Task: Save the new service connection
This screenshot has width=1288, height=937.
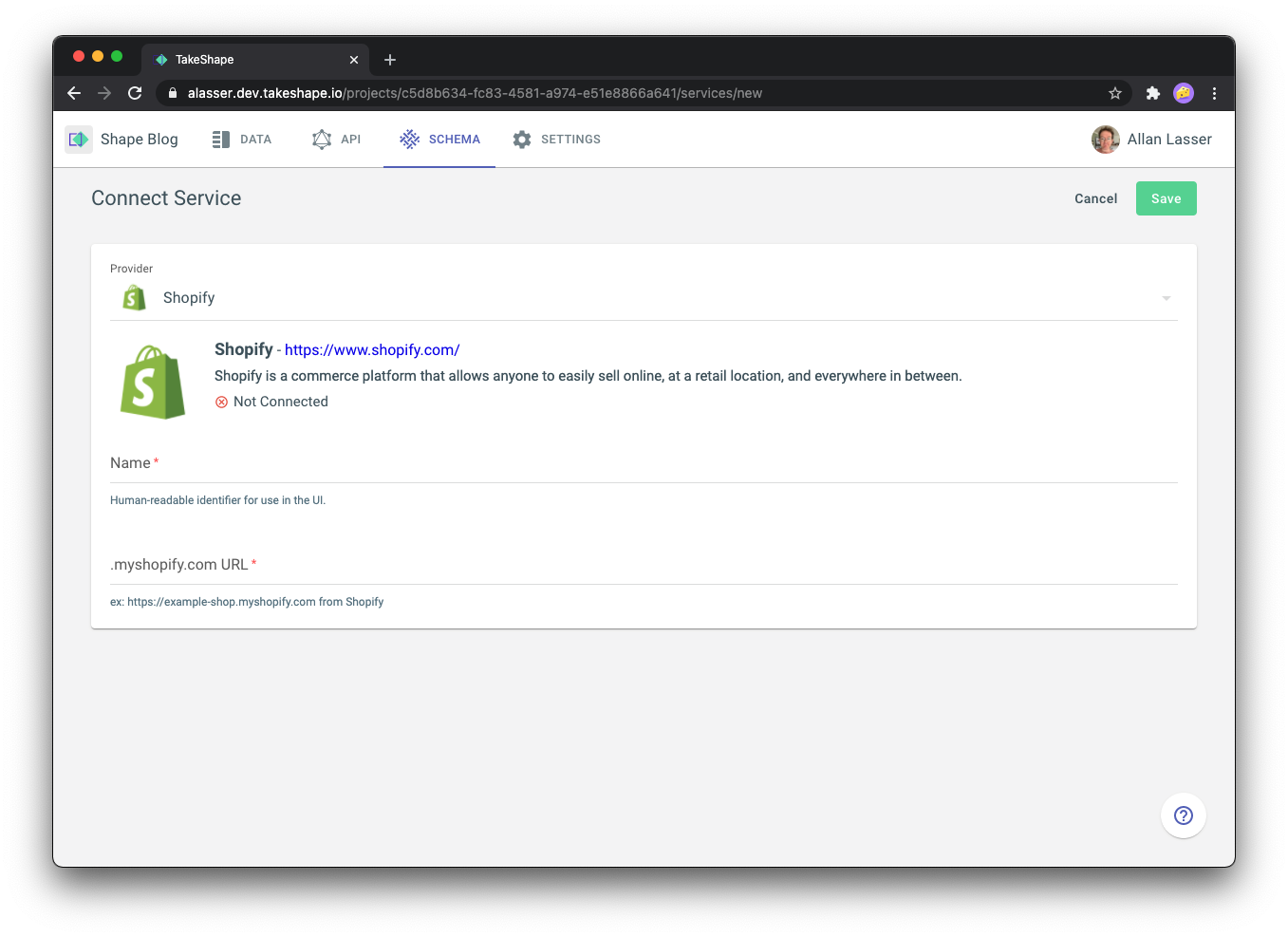Action: pos(1167,198)
